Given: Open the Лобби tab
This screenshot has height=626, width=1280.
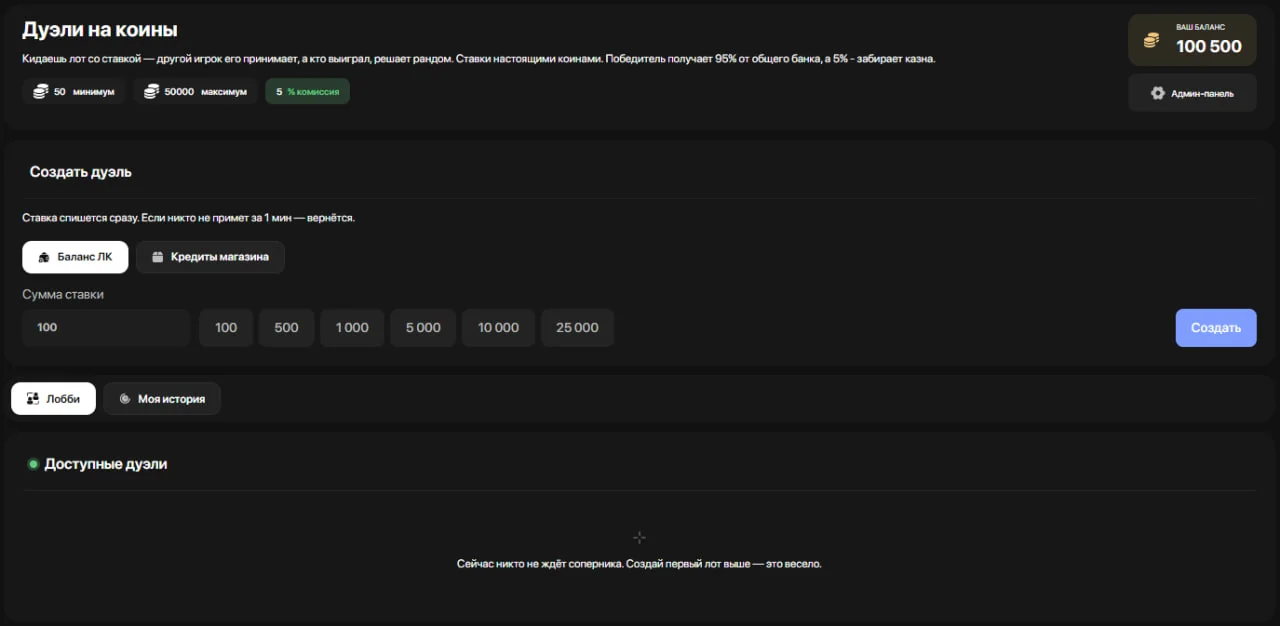Looking at the screenshot, I should [53, 398].
